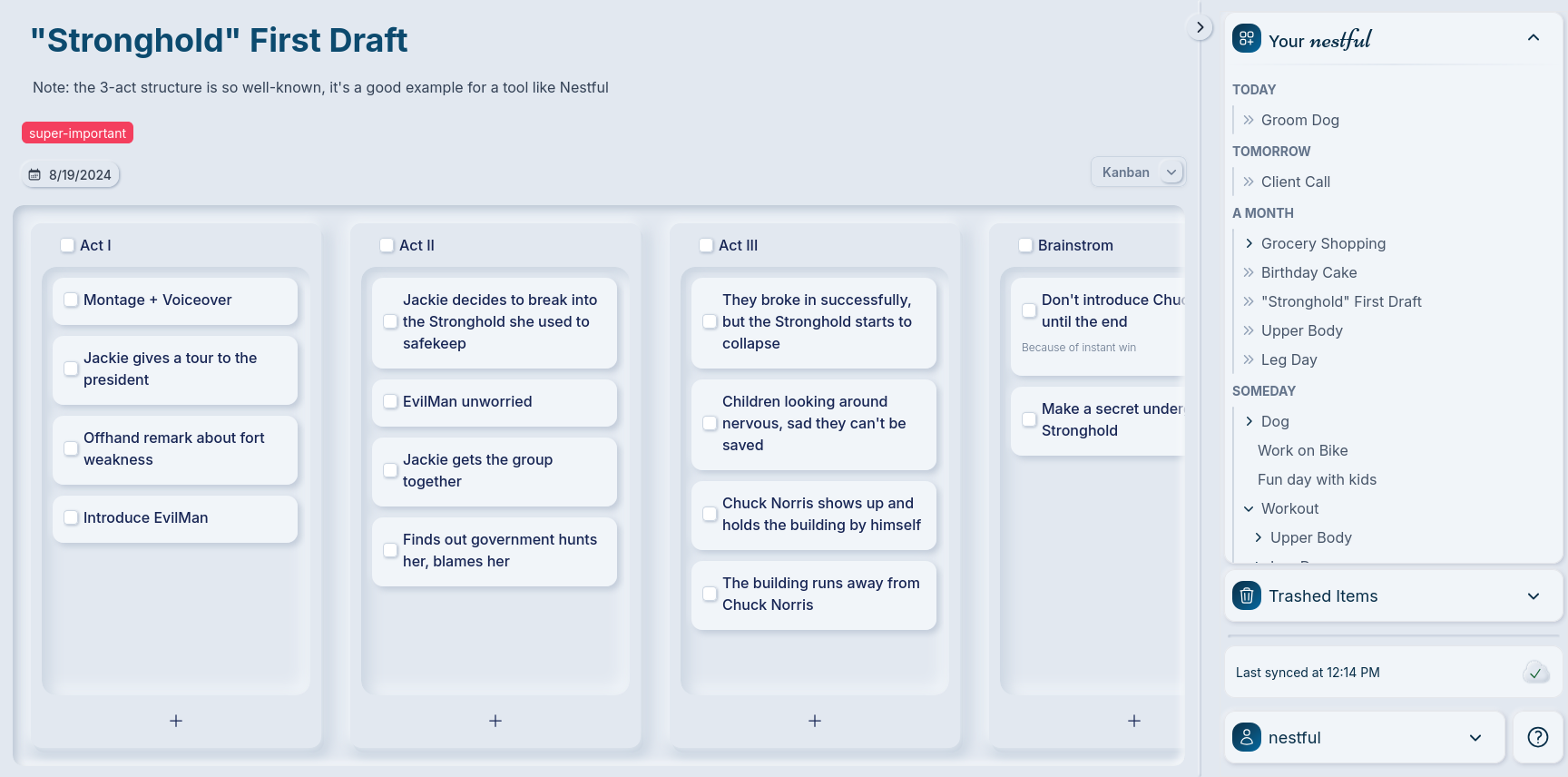Click the "Stronghold" First Draft title
The width and height of the screenshot is (1568, 777).
coord(219,40)
